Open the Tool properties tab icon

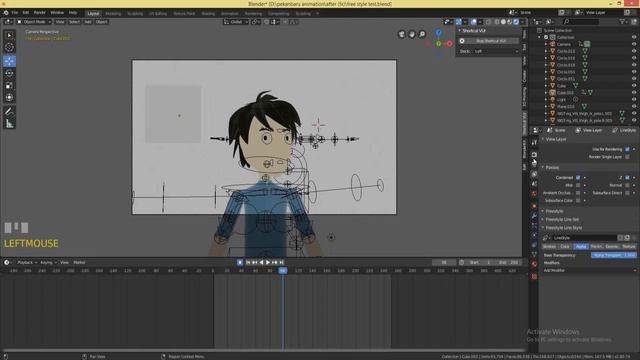click(534, 142)
